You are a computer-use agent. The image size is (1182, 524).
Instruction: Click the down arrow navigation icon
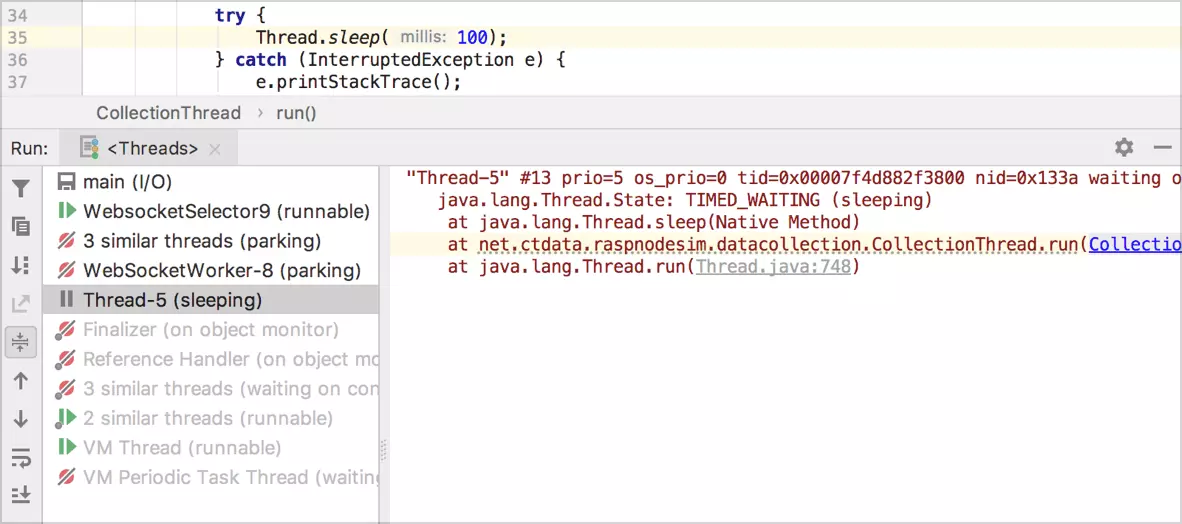(x=20, y=419)
